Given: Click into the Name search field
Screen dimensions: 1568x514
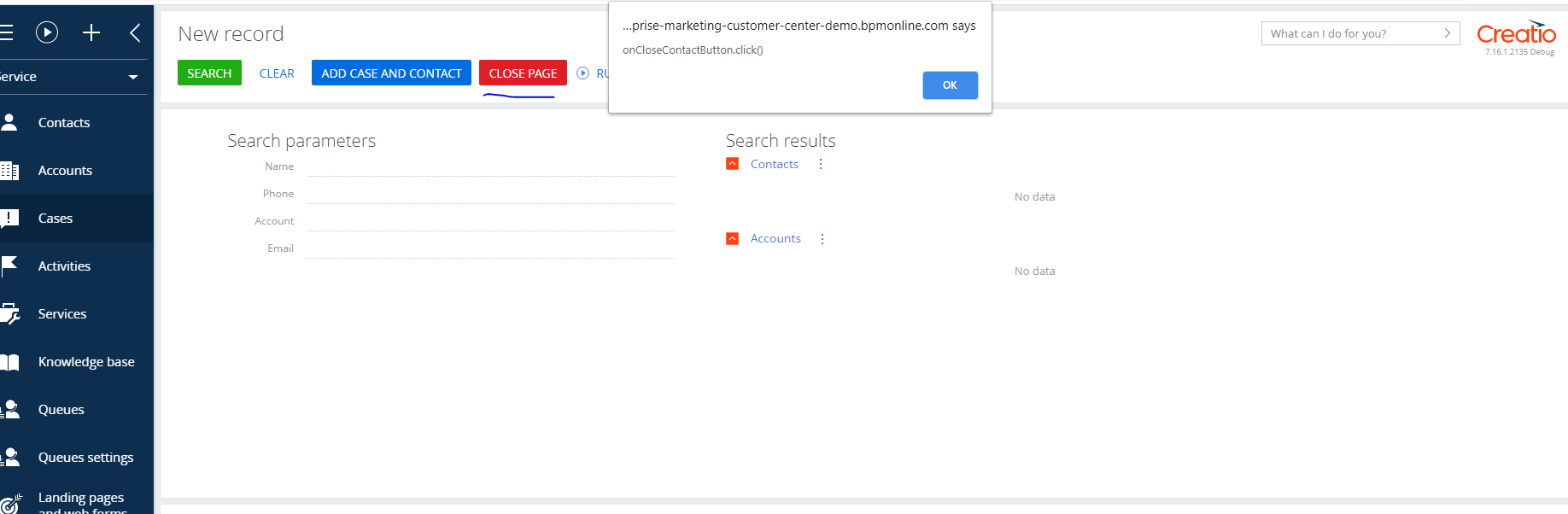Looking at the screenshot, I should [491, 166].
